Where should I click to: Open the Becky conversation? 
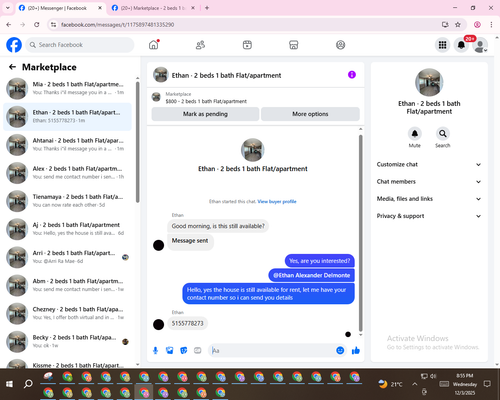coord(67,341)
